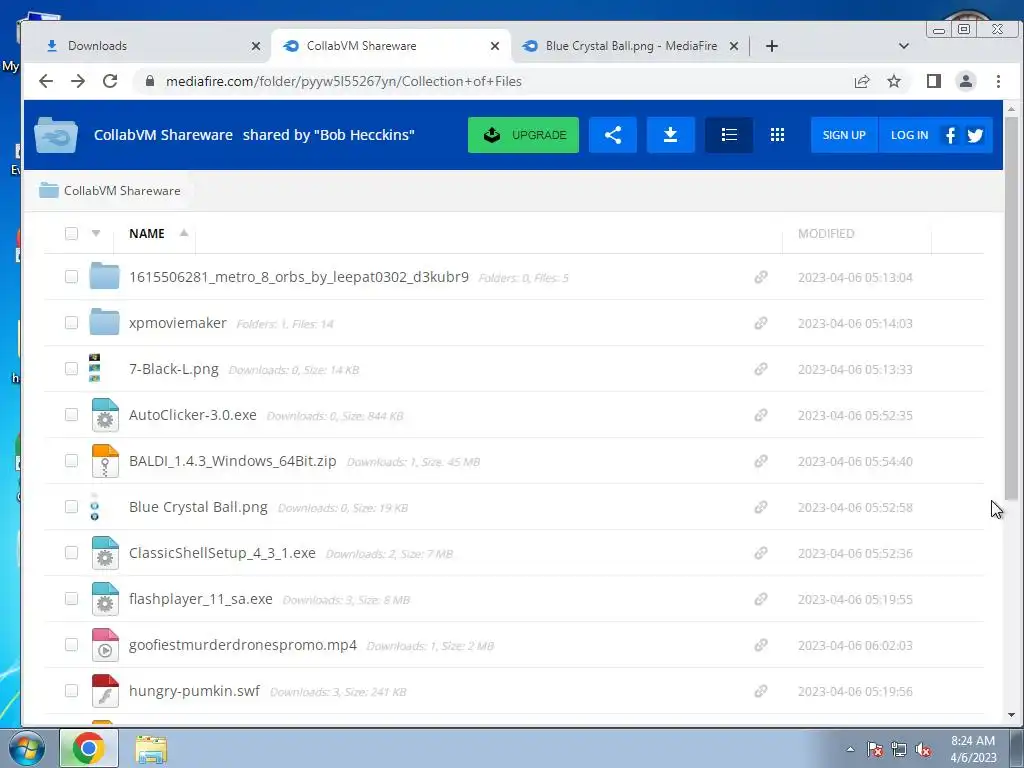Image resolution: width=1024 pixels, height=768 pixels.
Task: Check the box for hungry-pumkin.swf
Action: point(71,691)
